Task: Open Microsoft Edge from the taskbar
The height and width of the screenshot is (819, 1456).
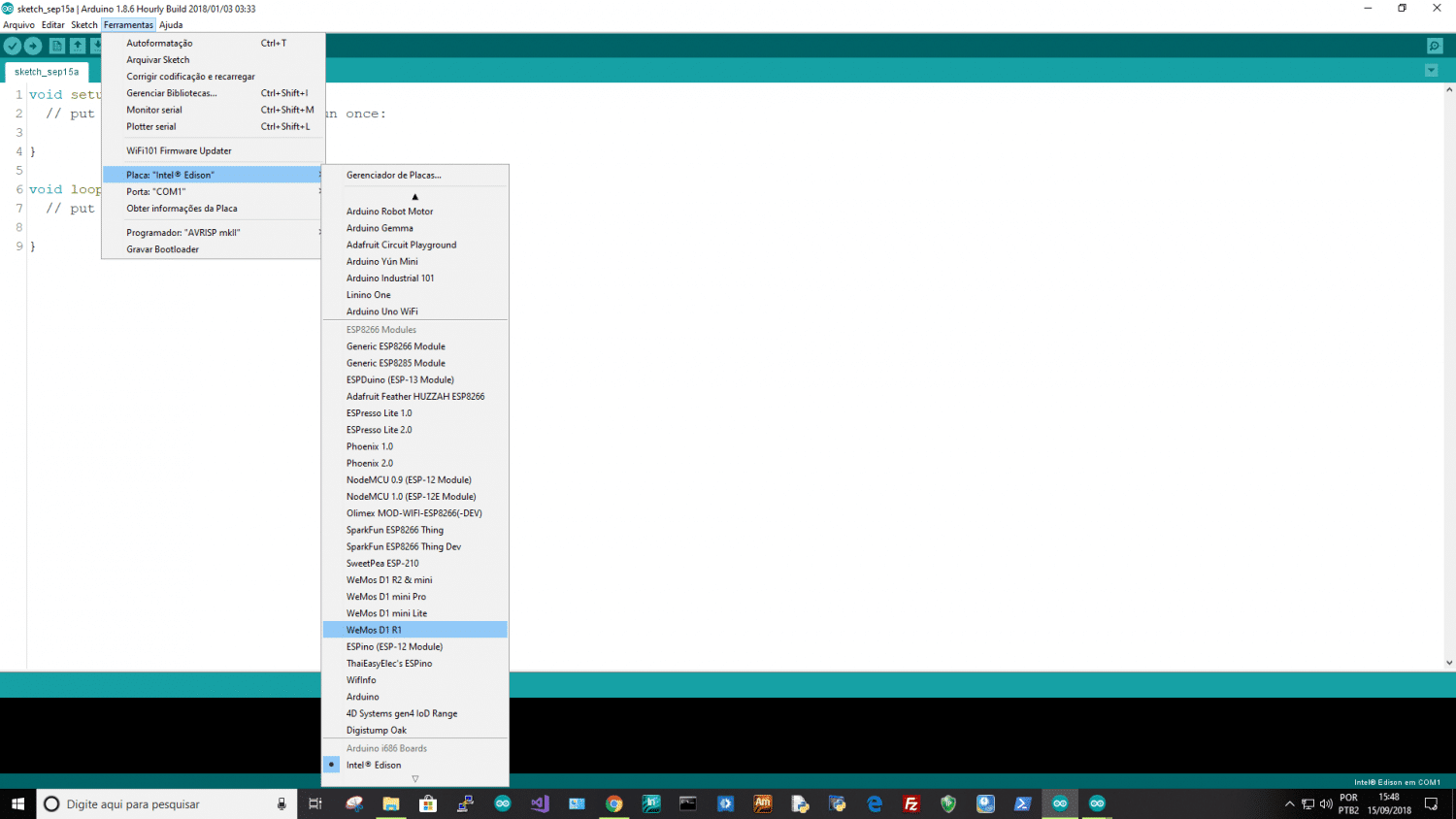Action: [x=875, y=803]
